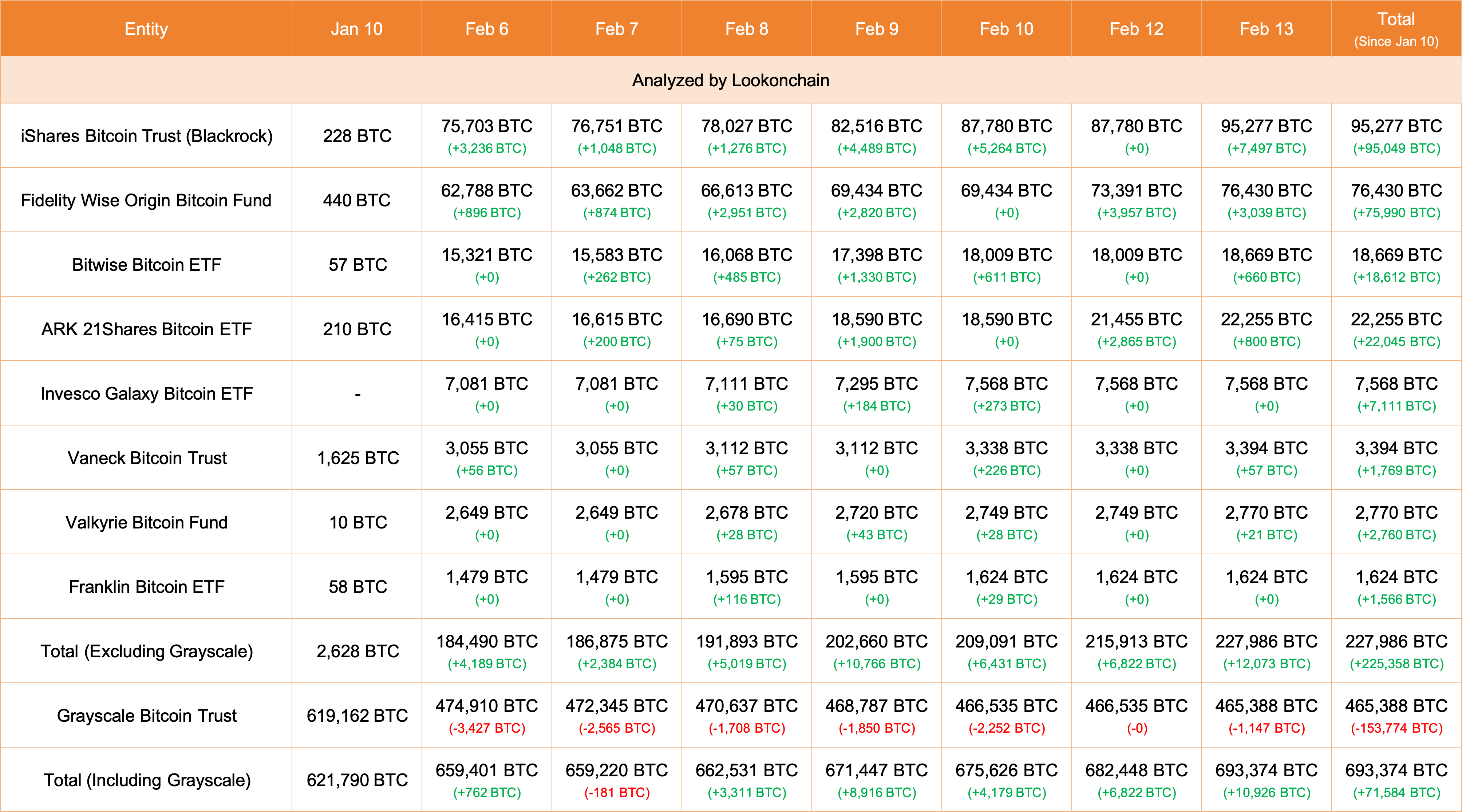Click the Fidelity Wise Origin Bitcoin Fund label
The height and width of the screenshot is (812, 1462).
pos(146,200)
